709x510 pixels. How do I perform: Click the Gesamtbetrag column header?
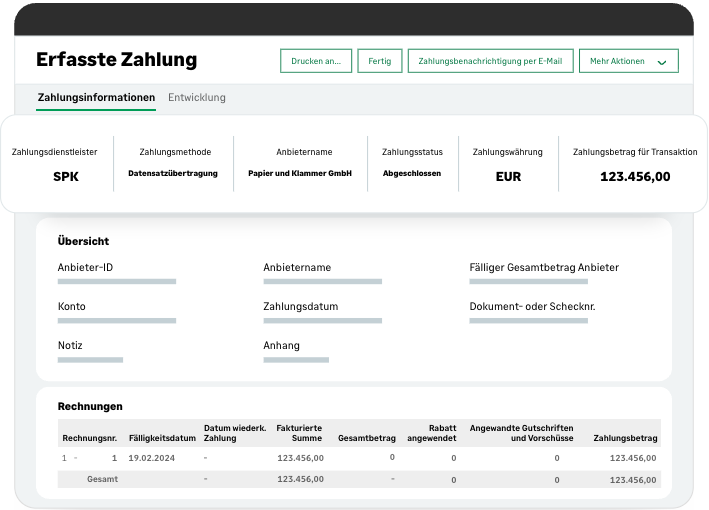pos(367,438)
